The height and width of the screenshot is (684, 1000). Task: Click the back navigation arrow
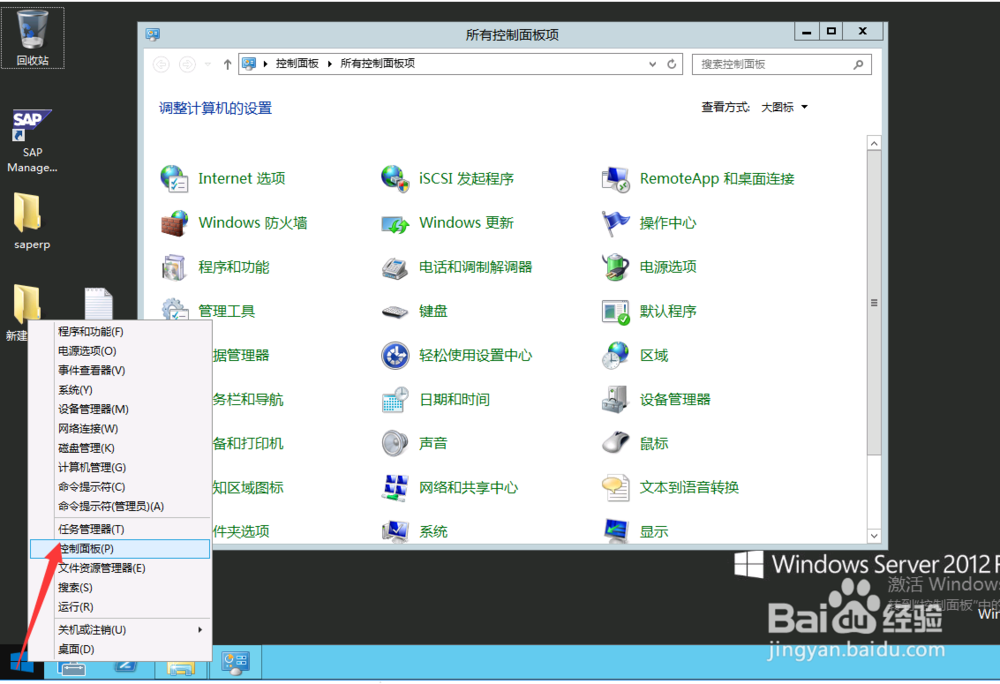[x=161, y=64]
